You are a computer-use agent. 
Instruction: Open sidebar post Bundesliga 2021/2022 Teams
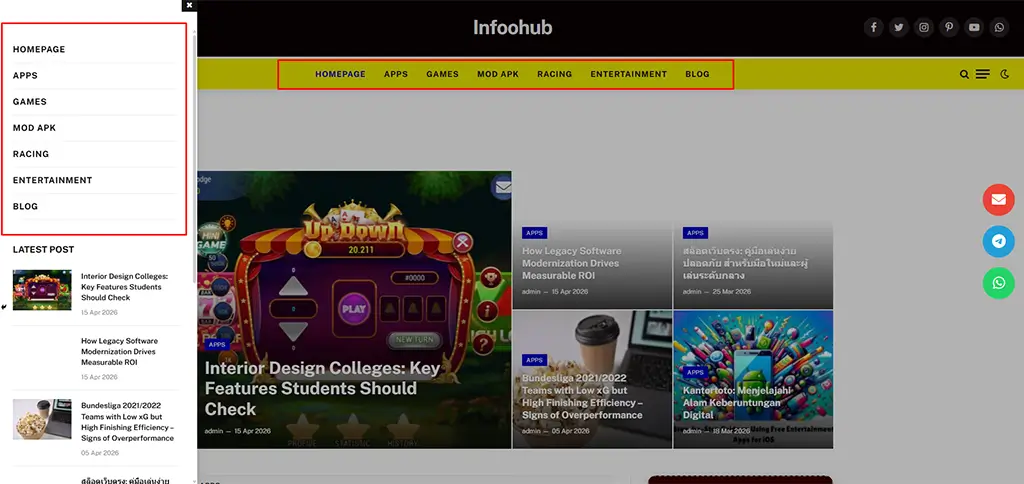pos(127,421)
